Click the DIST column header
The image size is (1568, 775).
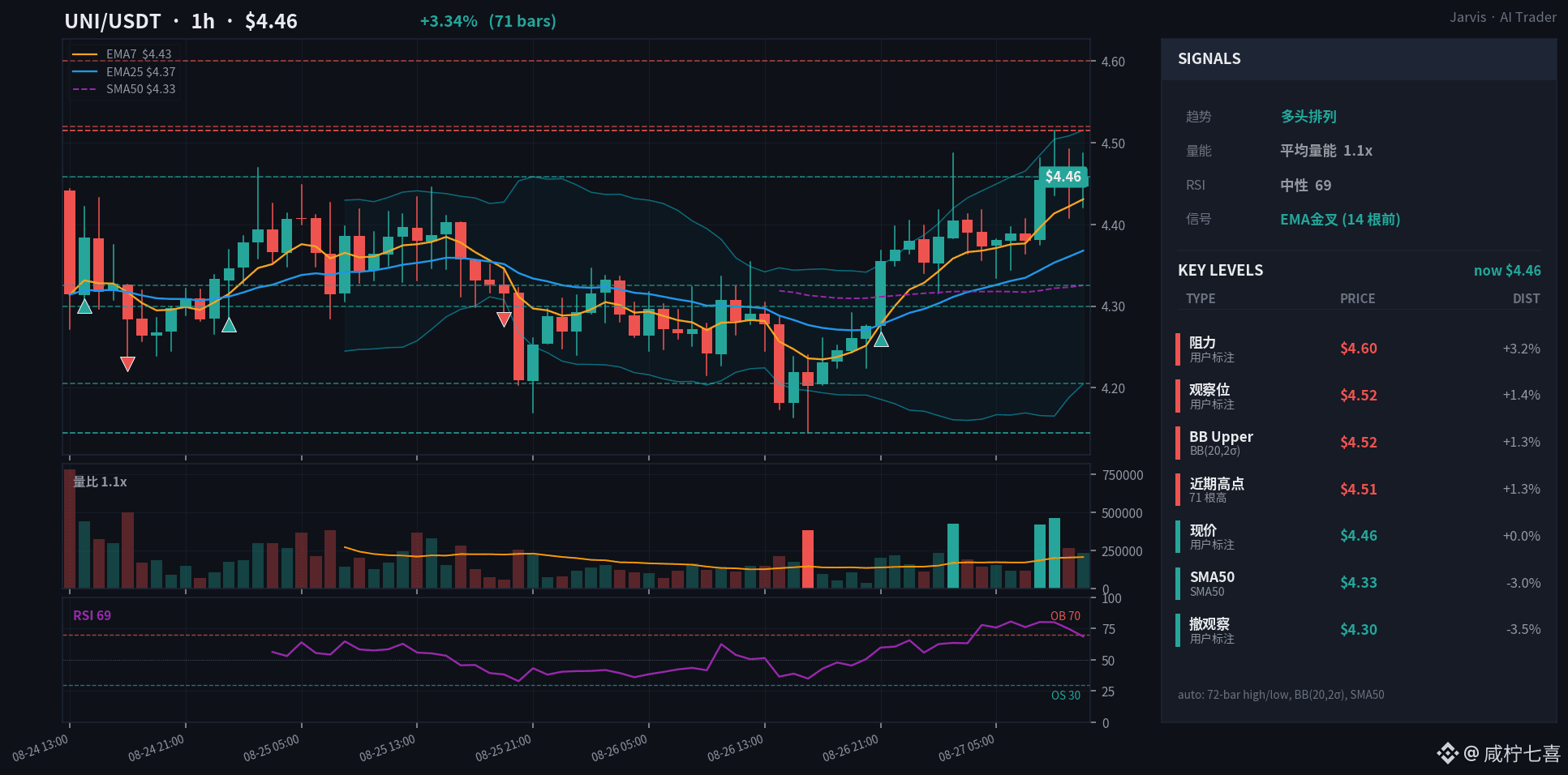pos(1526,299)
